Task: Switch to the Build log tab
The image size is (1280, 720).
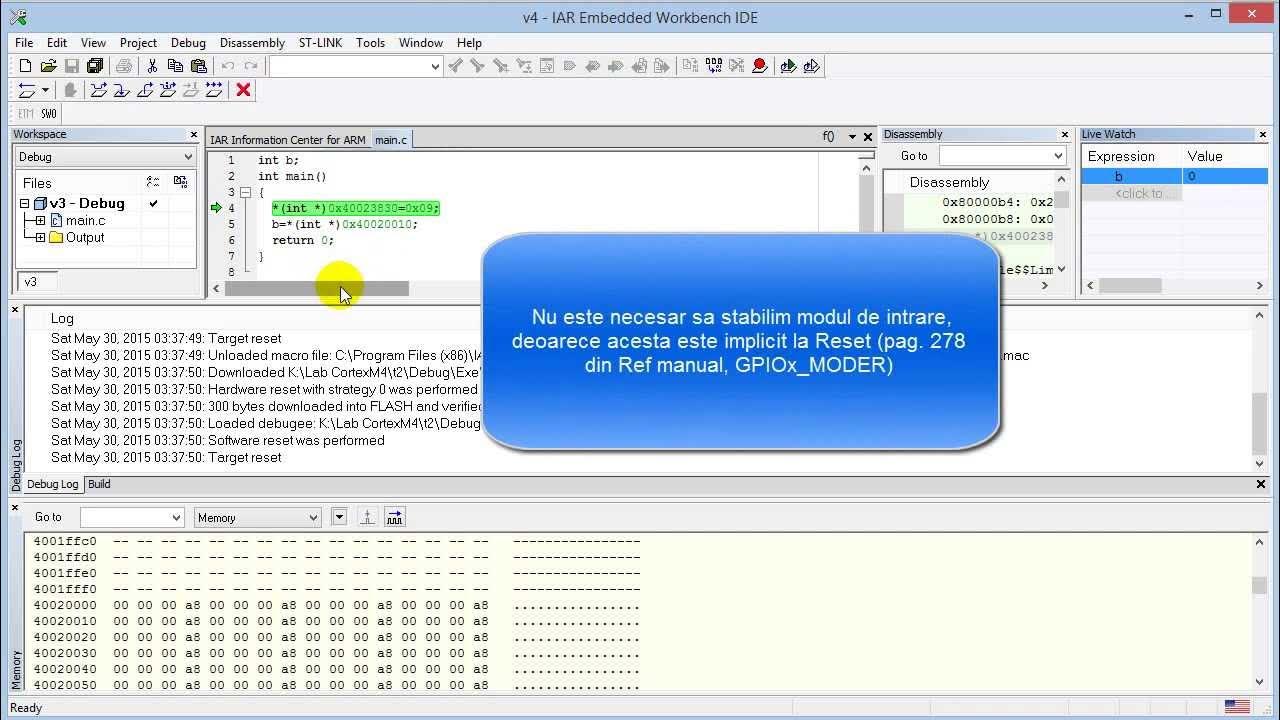Action: pyautogui.click(x=99, y=484)
